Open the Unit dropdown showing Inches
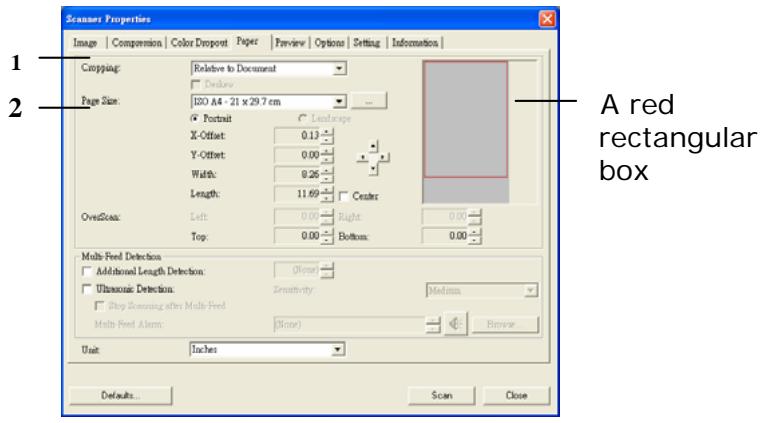This screenshot has width=762, height=423. 338,350
